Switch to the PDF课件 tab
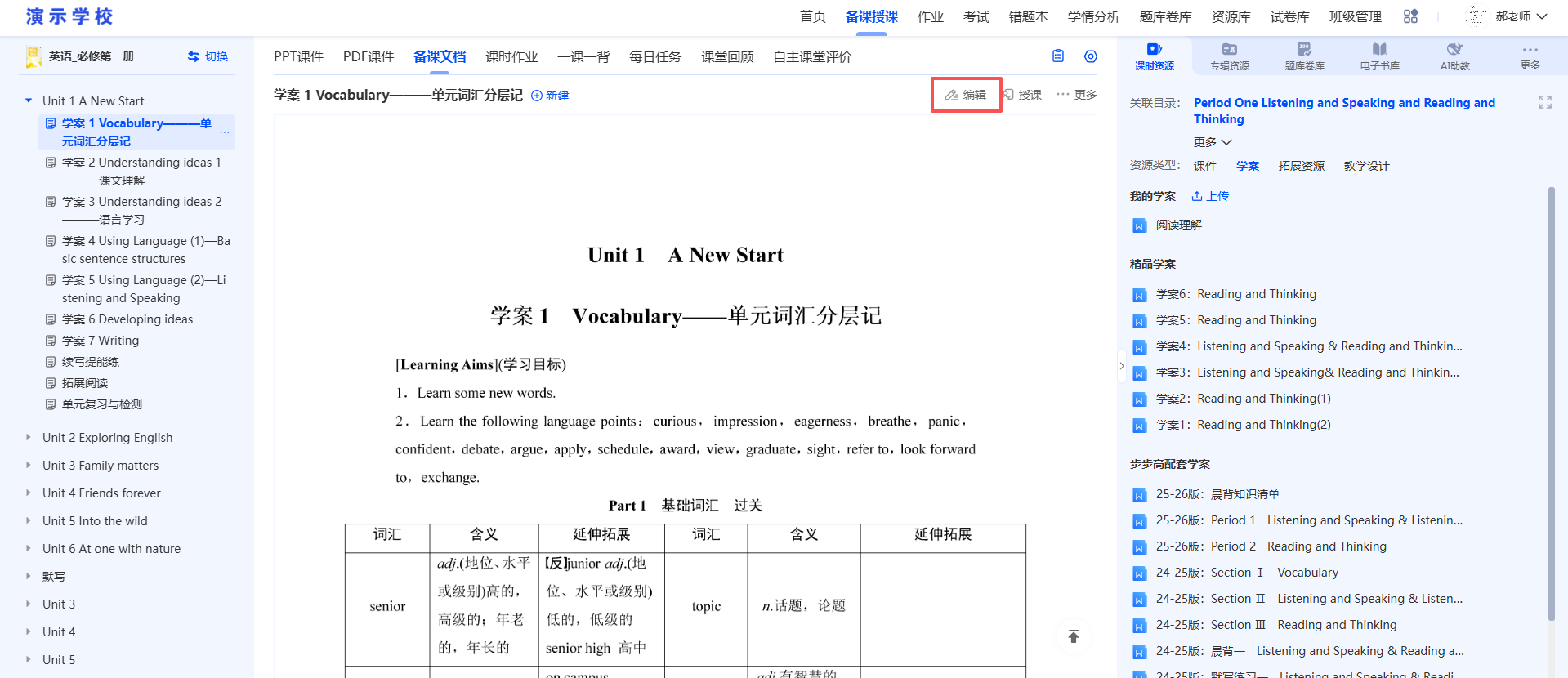 [x=369, y=56]
